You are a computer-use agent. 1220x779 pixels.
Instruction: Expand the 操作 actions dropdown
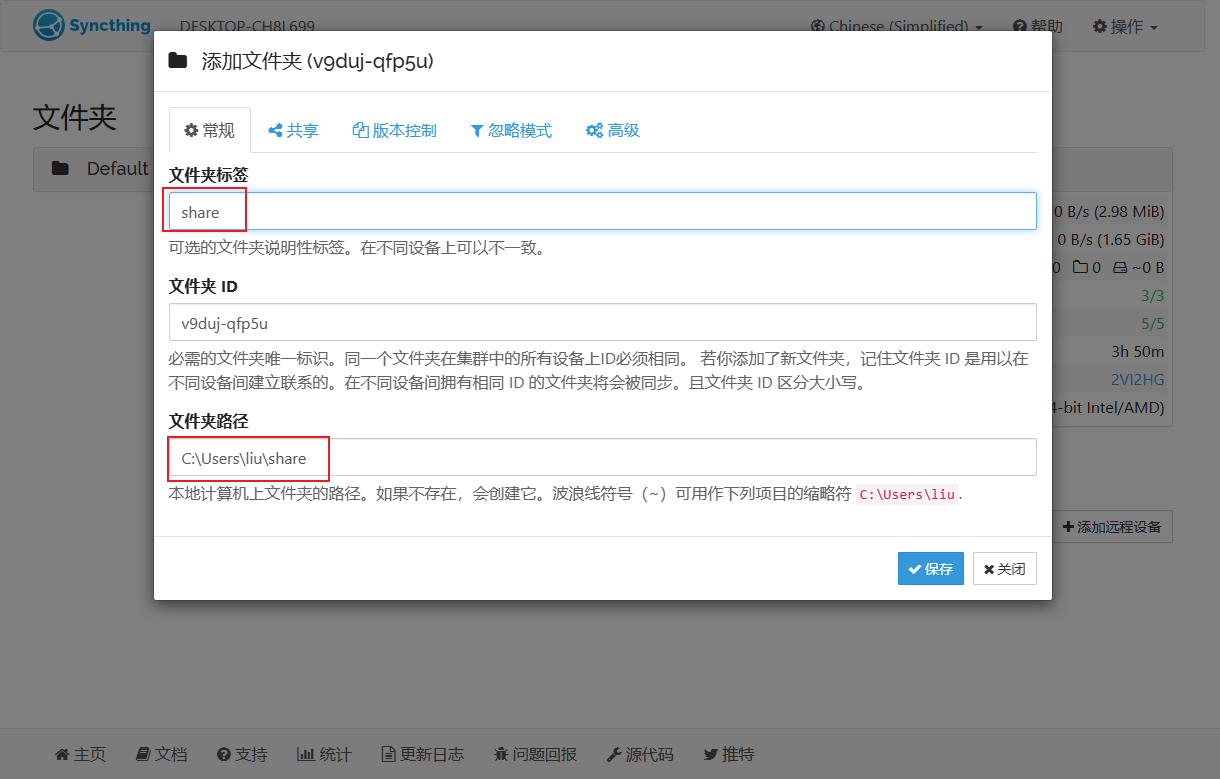click(x=1125, y=26)
